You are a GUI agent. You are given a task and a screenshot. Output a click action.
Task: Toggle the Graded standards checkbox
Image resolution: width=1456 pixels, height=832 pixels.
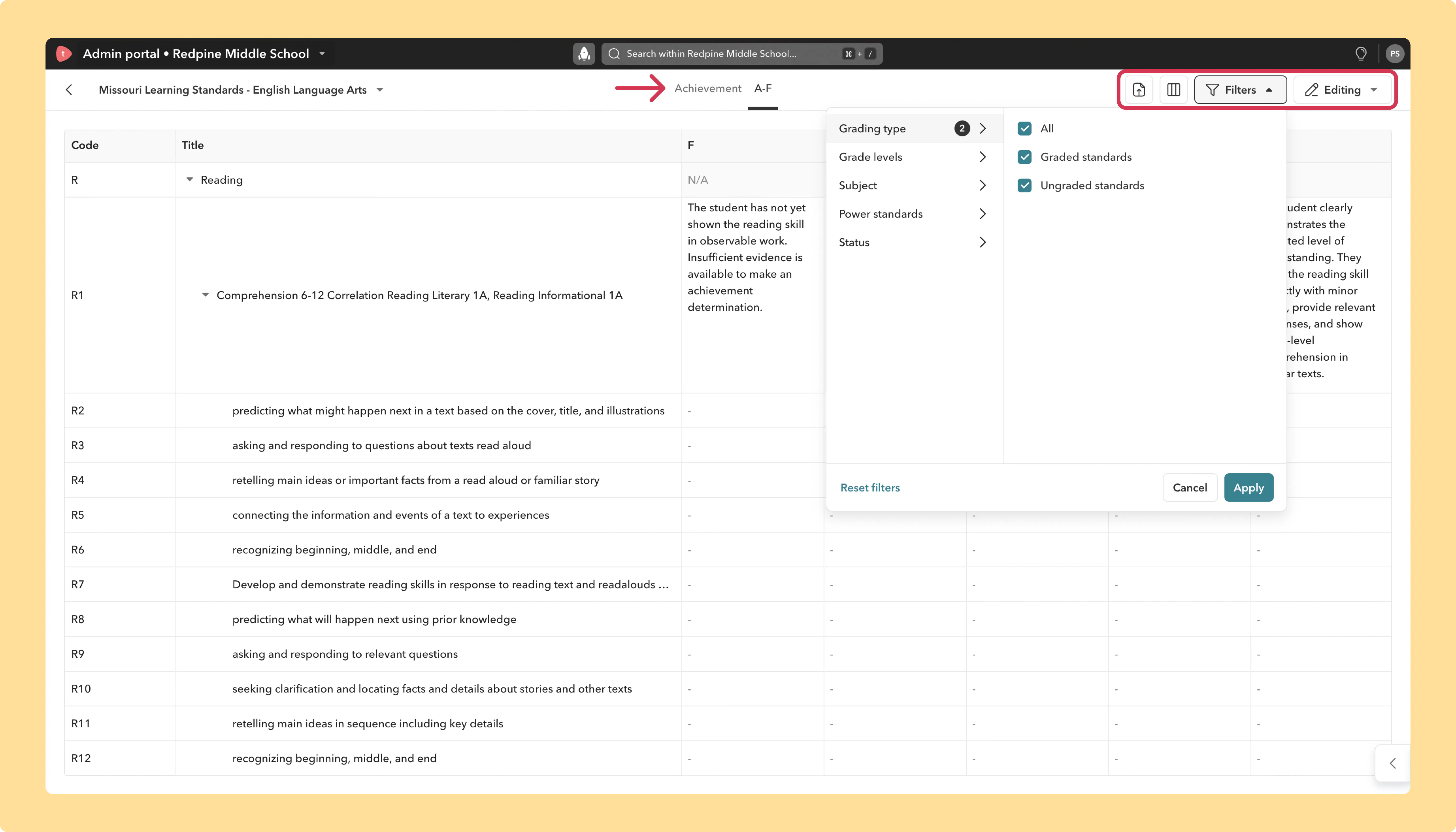1024,157
